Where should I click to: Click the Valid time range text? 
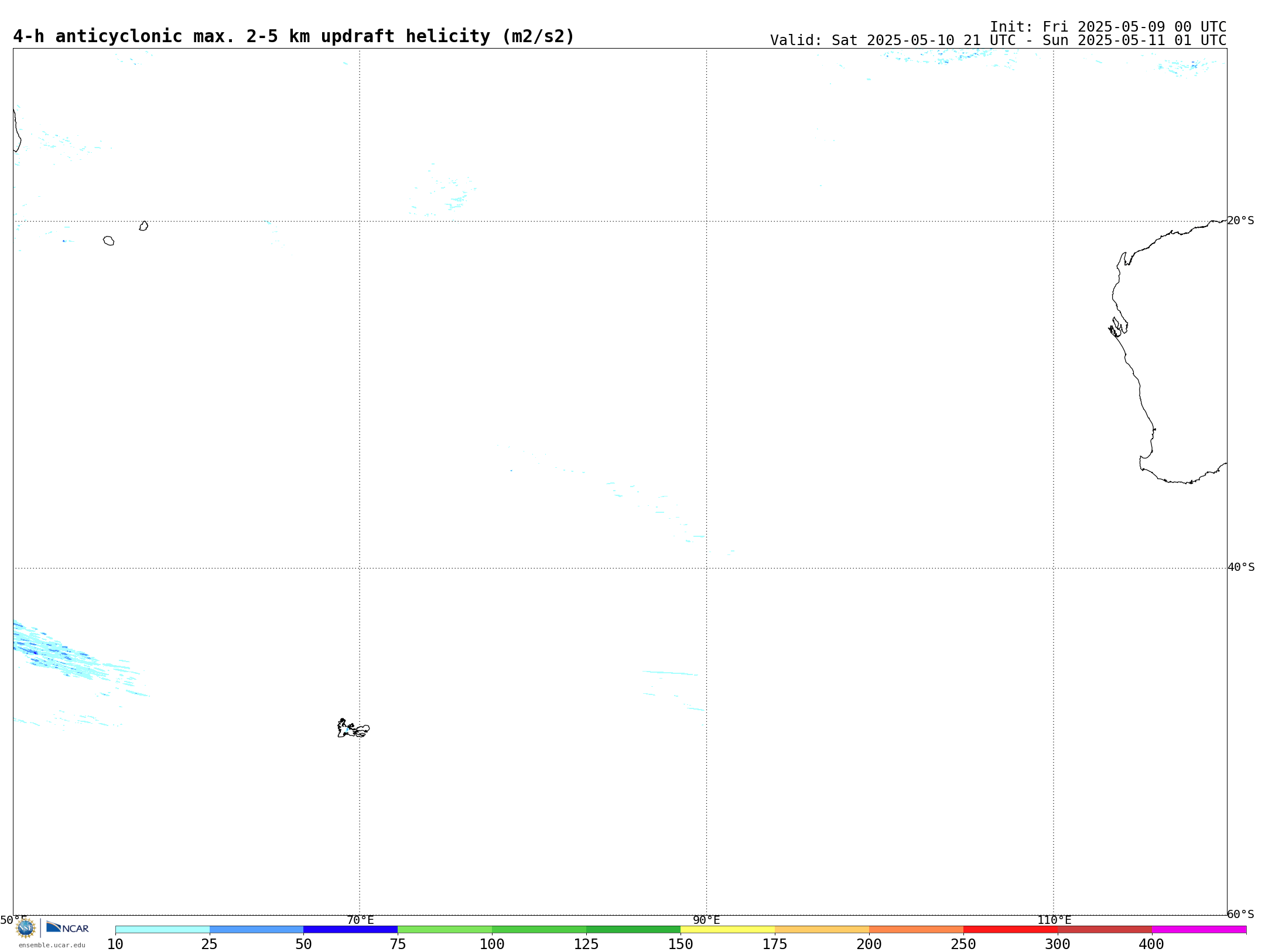pyautogui.click(x=998, y=40)
